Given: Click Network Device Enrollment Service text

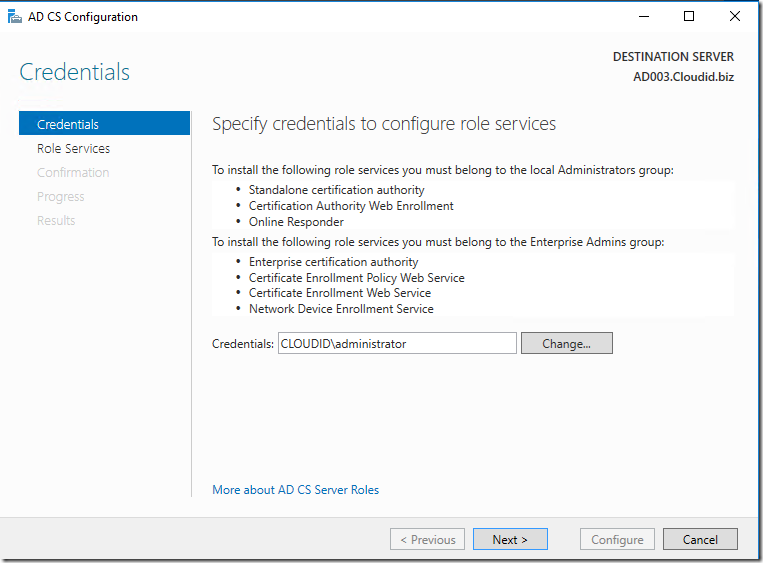Looking at the screenshot, I should click(341, 309).
